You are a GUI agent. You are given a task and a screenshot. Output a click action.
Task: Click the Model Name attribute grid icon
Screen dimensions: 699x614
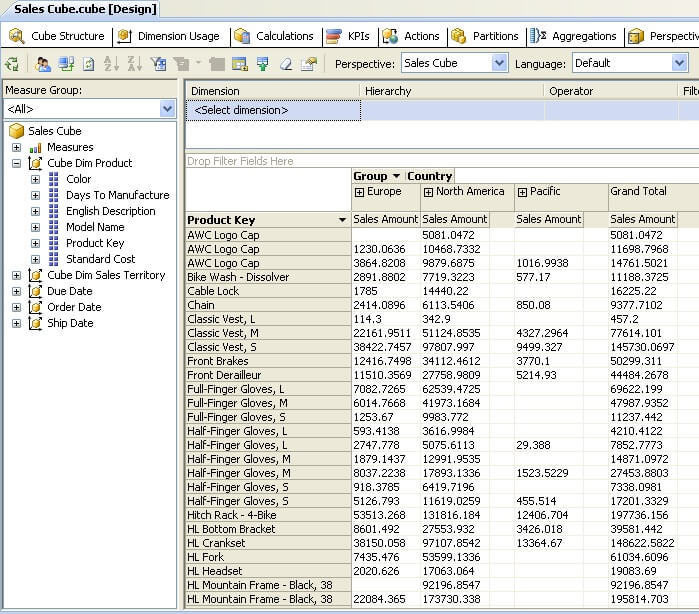[53, 227]
